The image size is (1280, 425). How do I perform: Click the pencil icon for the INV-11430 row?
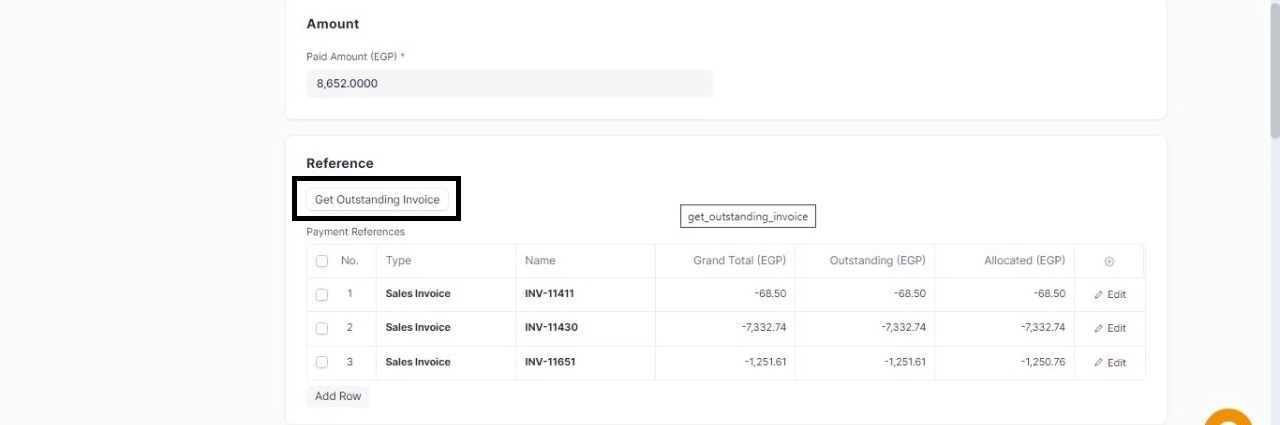(1099, 328)
